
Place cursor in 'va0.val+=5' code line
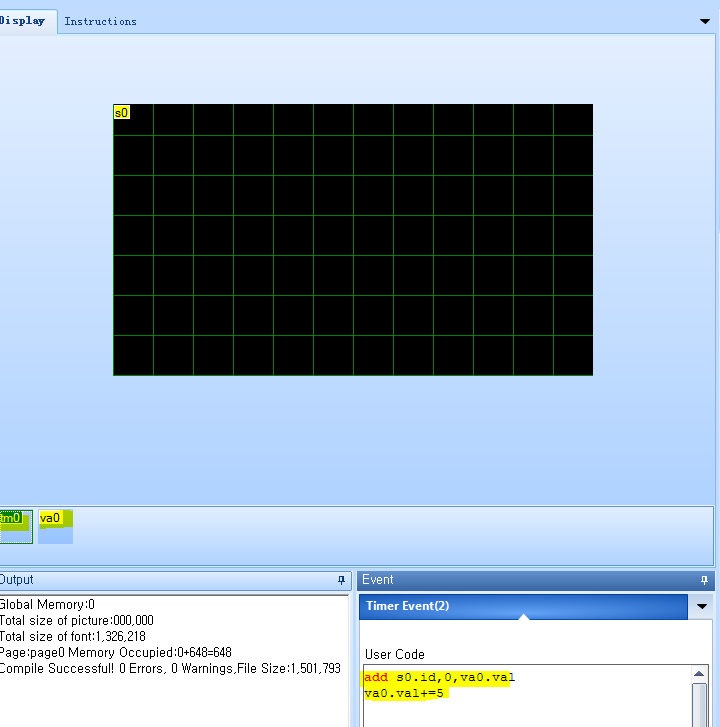403,693
